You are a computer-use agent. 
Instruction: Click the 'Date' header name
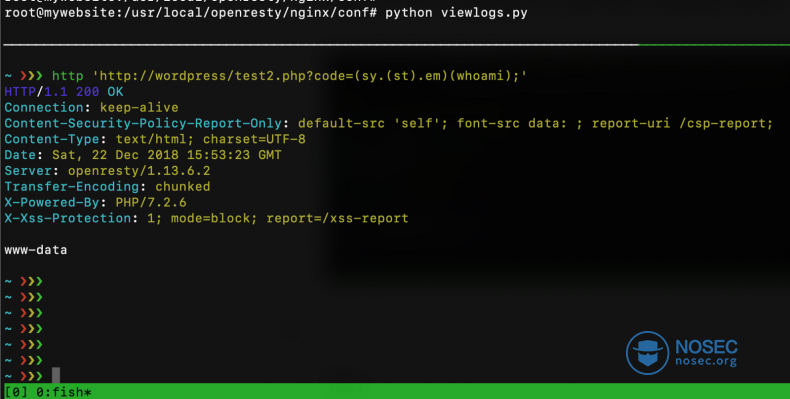pyautogui.click(x=20, y=155)
